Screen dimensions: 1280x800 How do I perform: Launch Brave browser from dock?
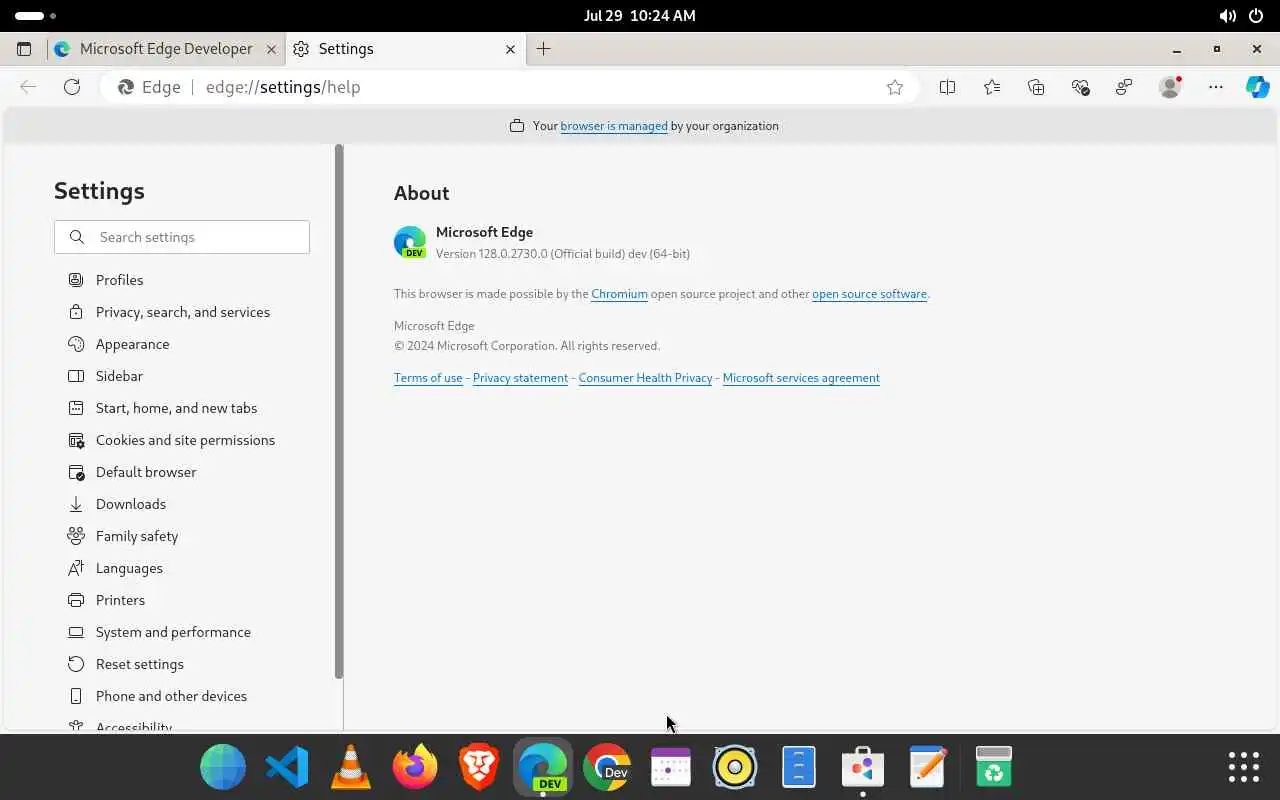(x=479, y=768)
